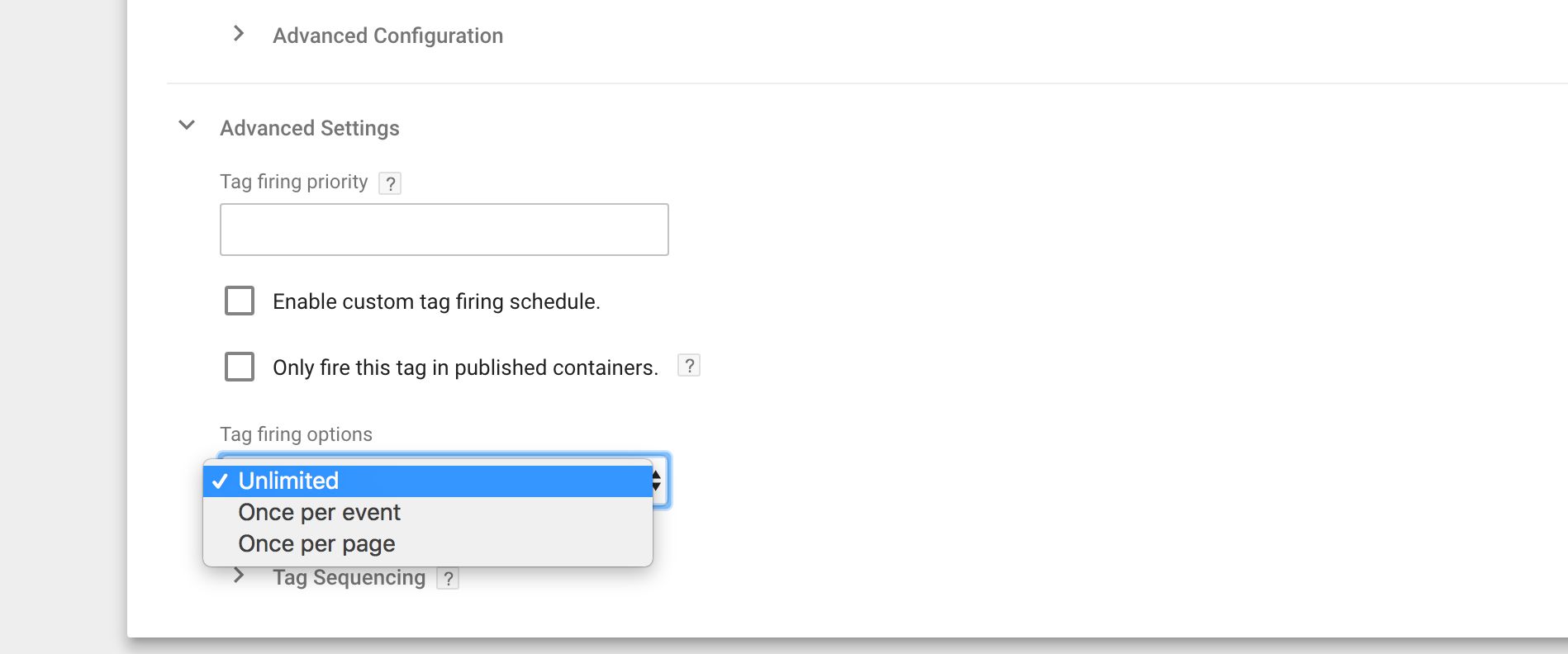Select Unlimited firing option
This screenshot has height=654, width=1568.
tap(428, 481)
